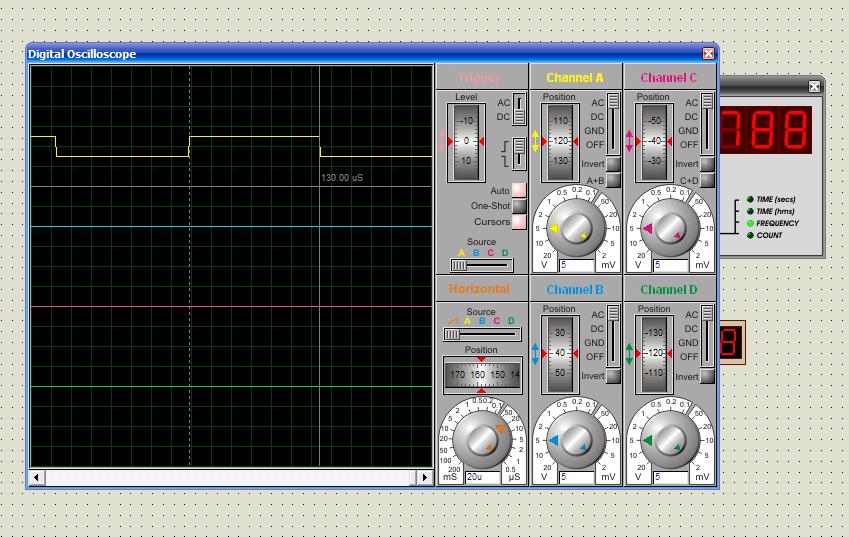Click the Channel B volts/div rotary knob
The height and width of the screenshot is (537, 849).
tap(574, 439)
